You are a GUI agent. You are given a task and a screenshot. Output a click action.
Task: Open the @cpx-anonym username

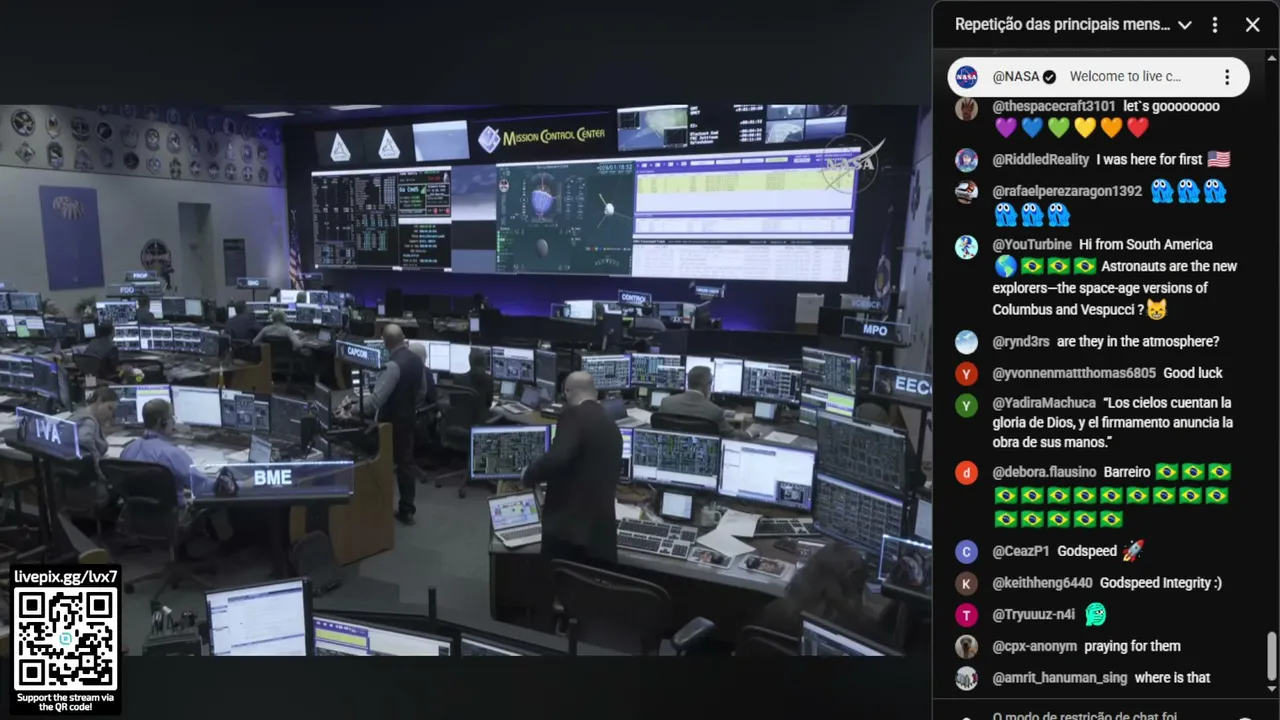coord(1035,646)
